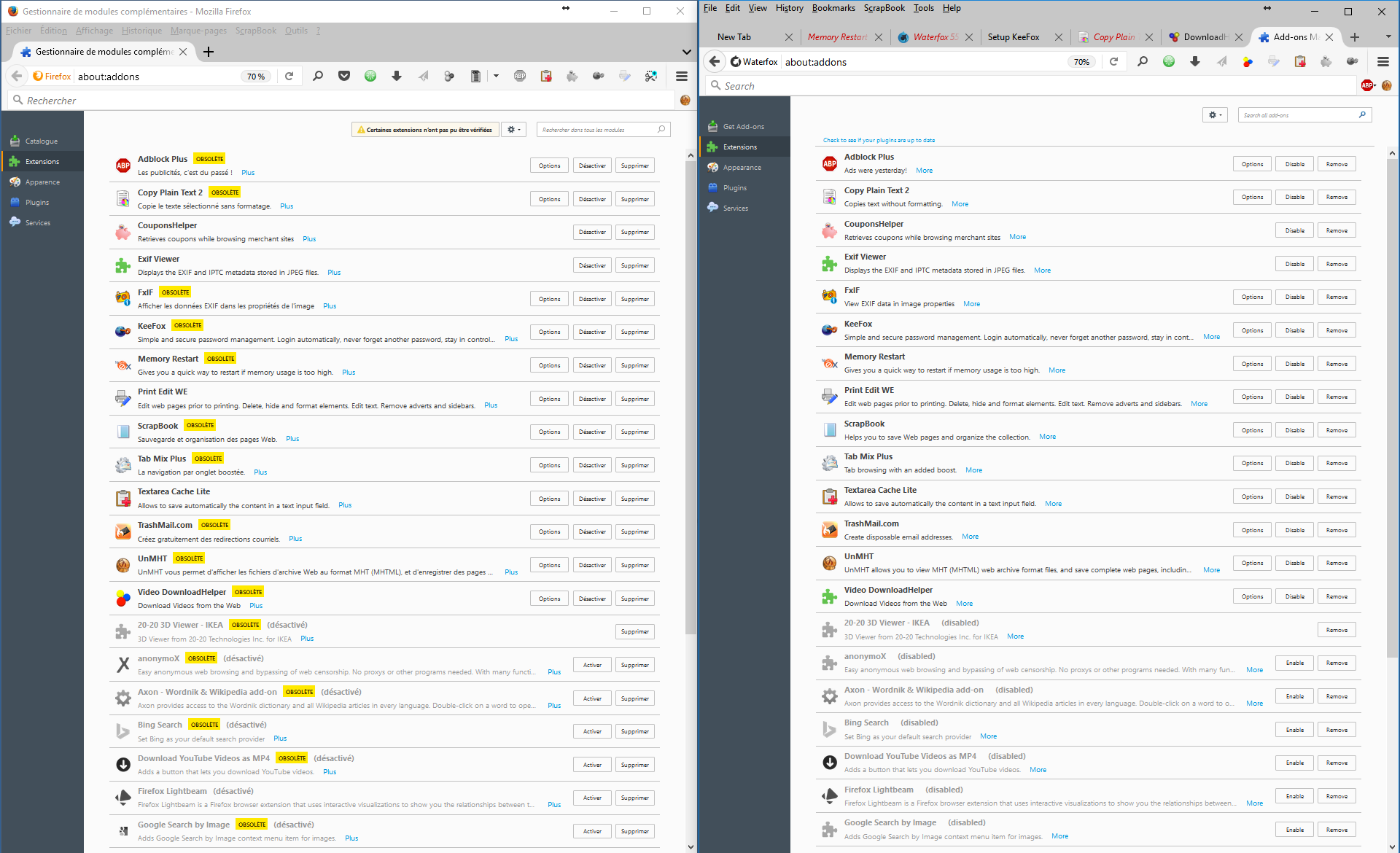Click CouponsHelper piggy icon in Waterfox toolbar

point(1326,62)
